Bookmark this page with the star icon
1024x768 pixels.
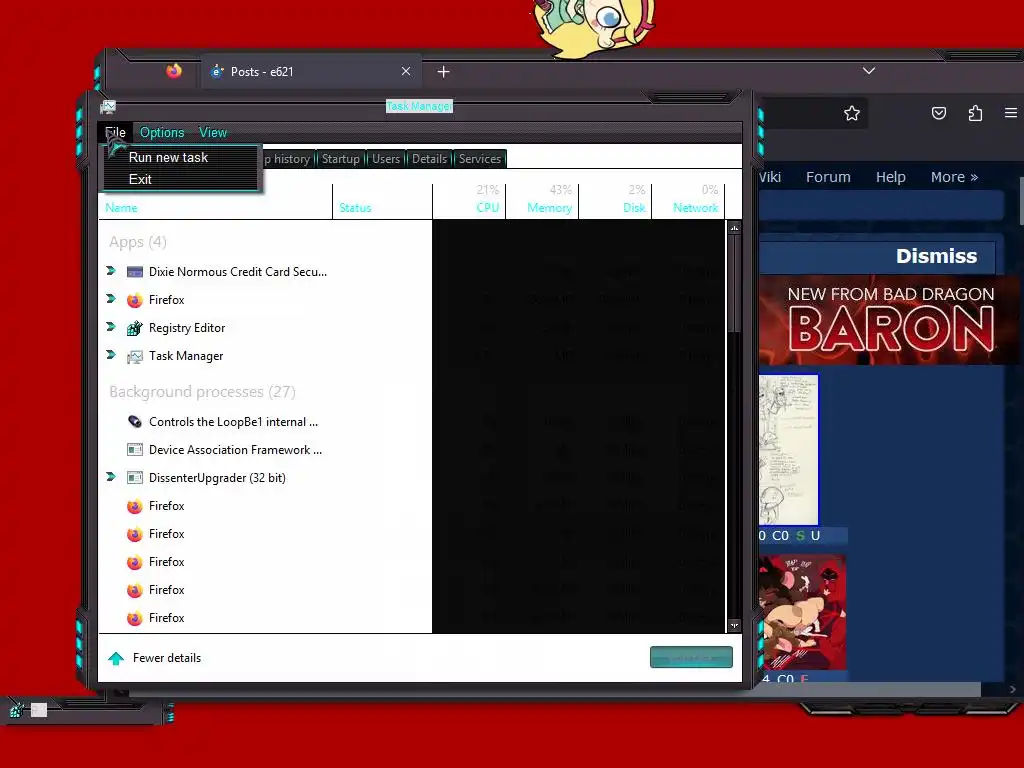coord(852,114)
